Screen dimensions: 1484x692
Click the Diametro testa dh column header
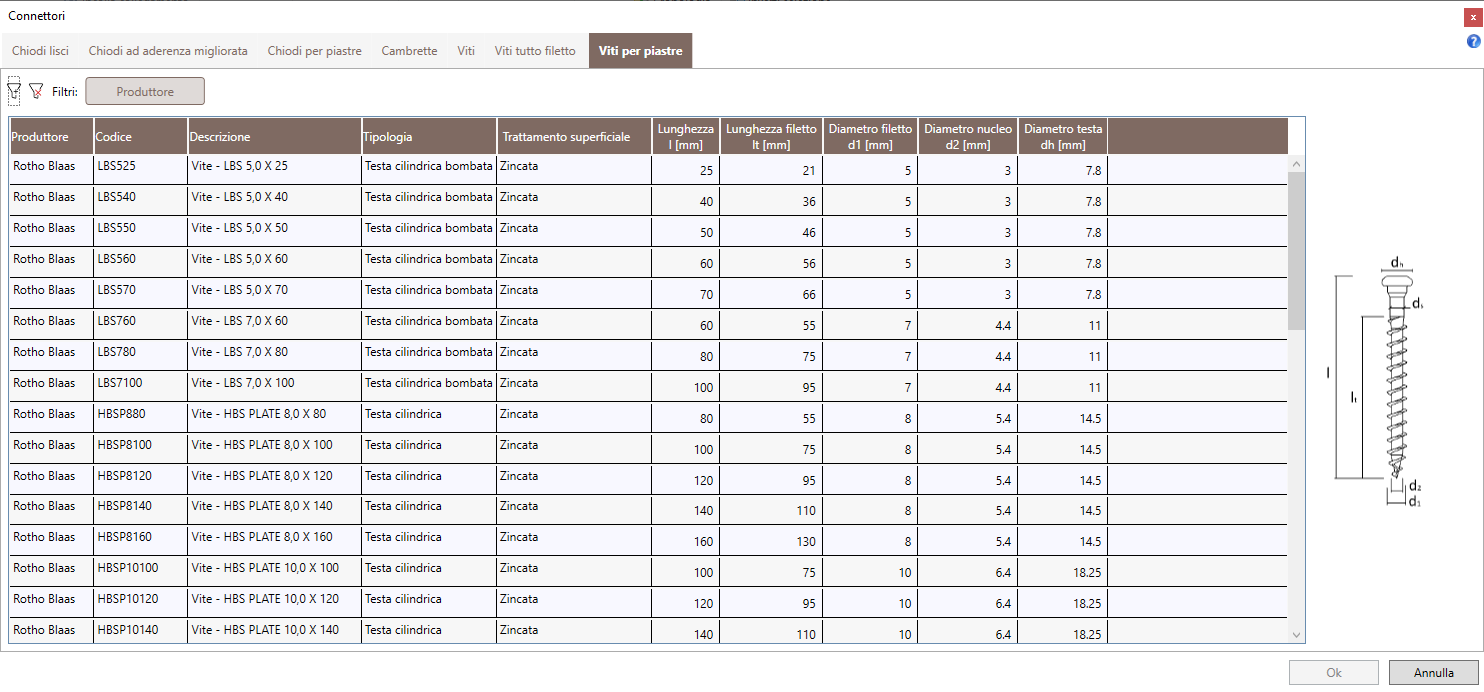(1063, 136)
